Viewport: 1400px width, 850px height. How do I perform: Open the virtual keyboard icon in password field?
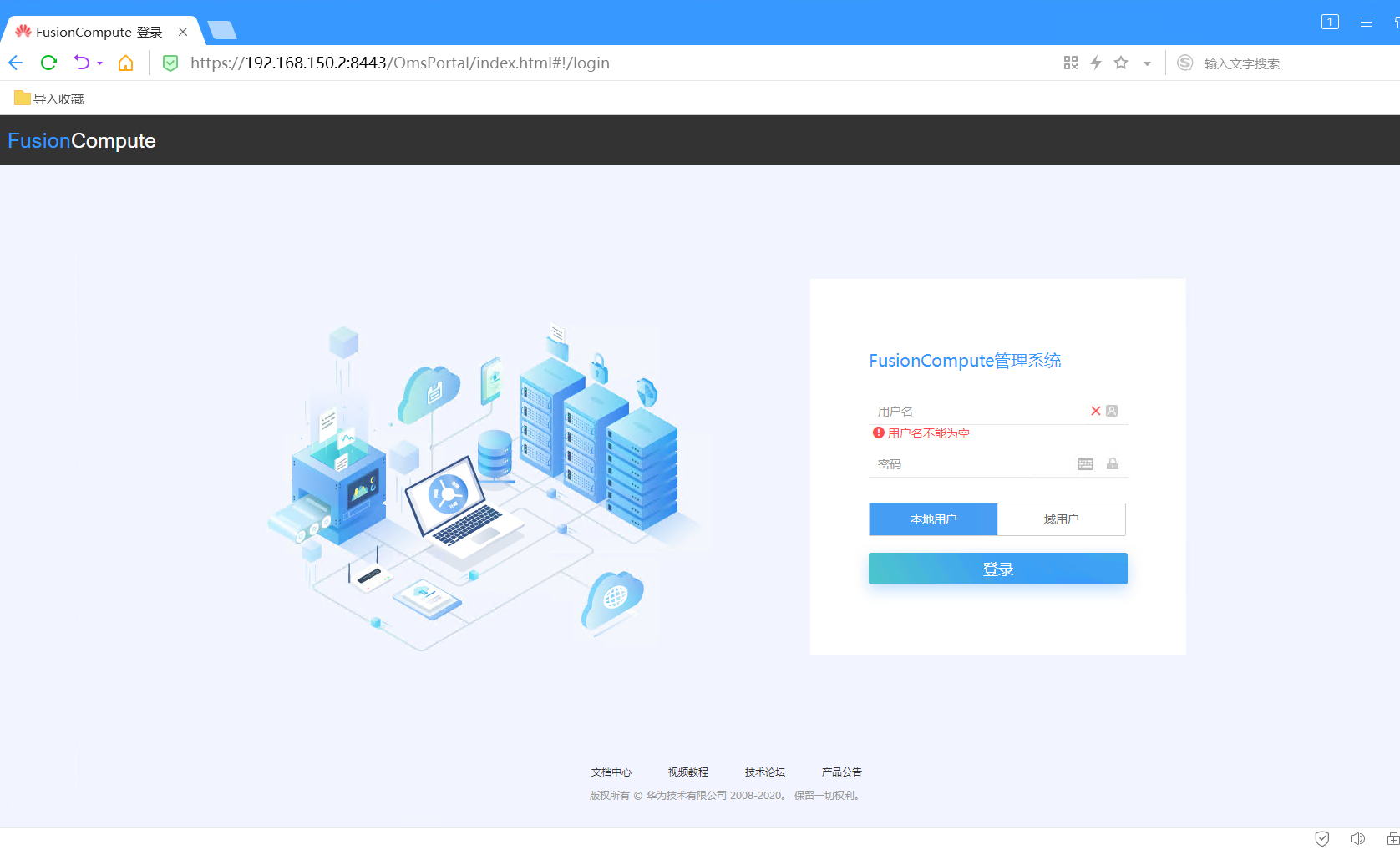tap(1085, 464)
